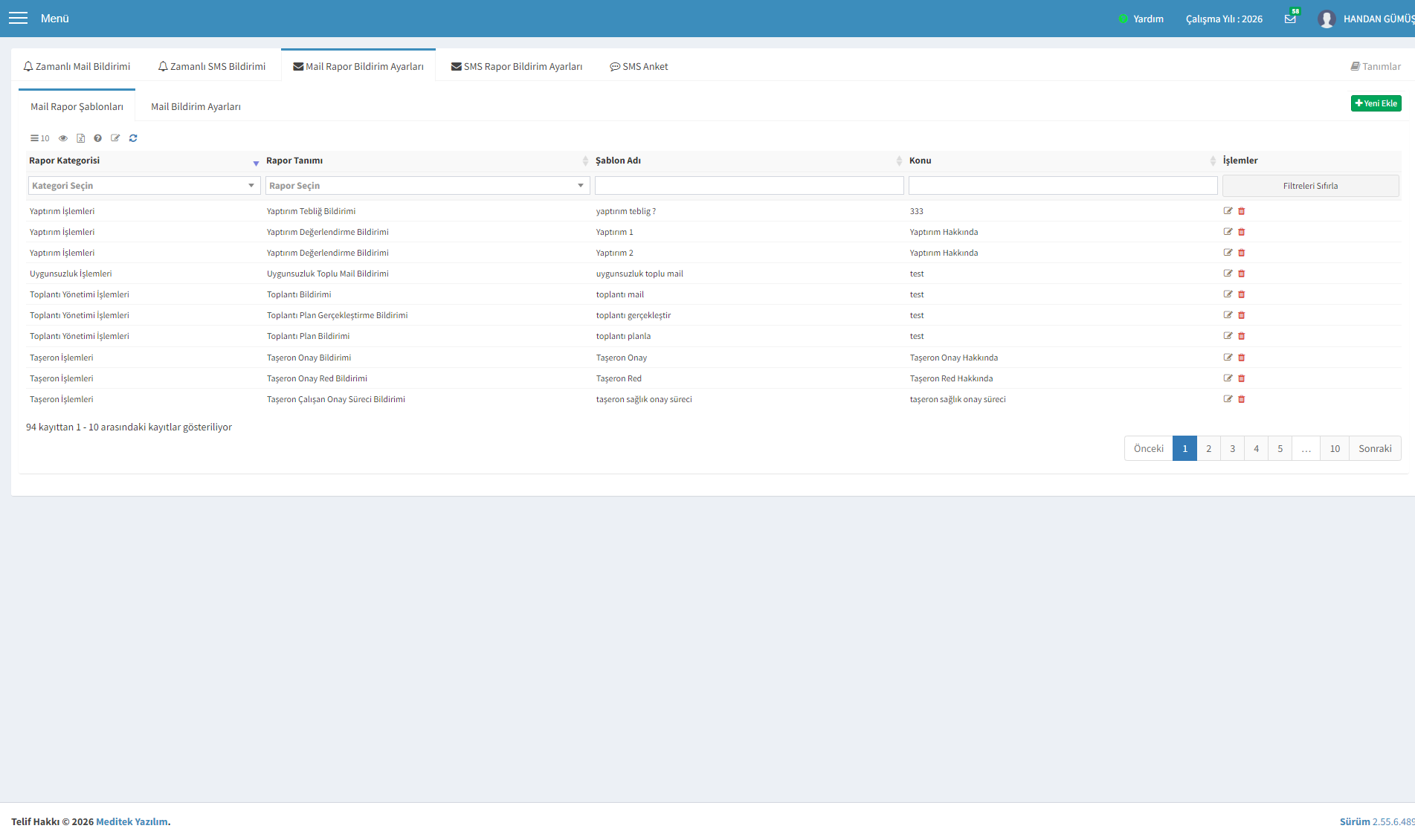Go to the Sonraki page
Screen dimensions: 1415x840
pyautogui.click(x=1375, y=448)
